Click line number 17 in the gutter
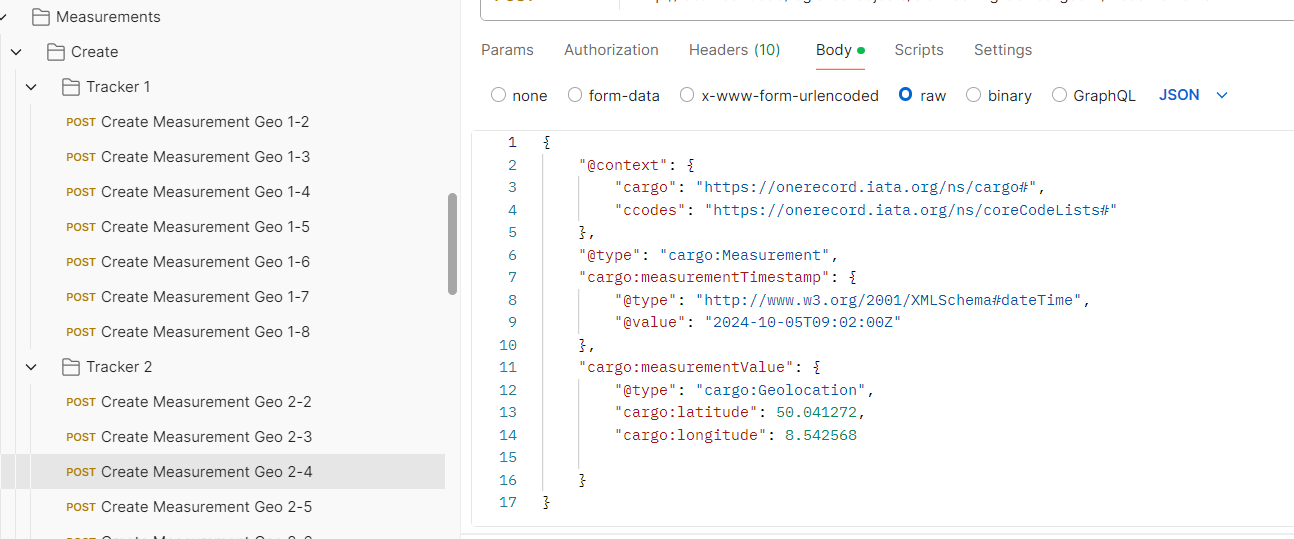Viewport: 1294px width, 539px height. click(508, 502)
